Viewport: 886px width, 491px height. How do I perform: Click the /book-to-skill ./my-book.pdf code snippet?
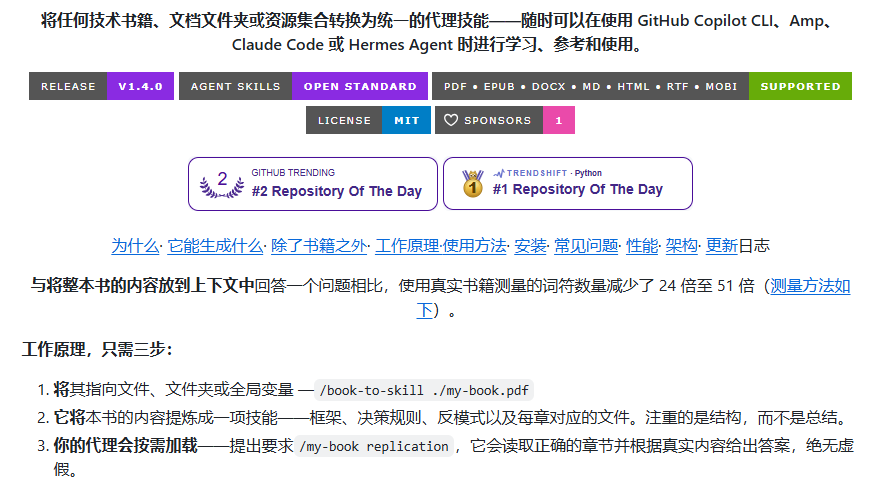[x=424, y=390]
